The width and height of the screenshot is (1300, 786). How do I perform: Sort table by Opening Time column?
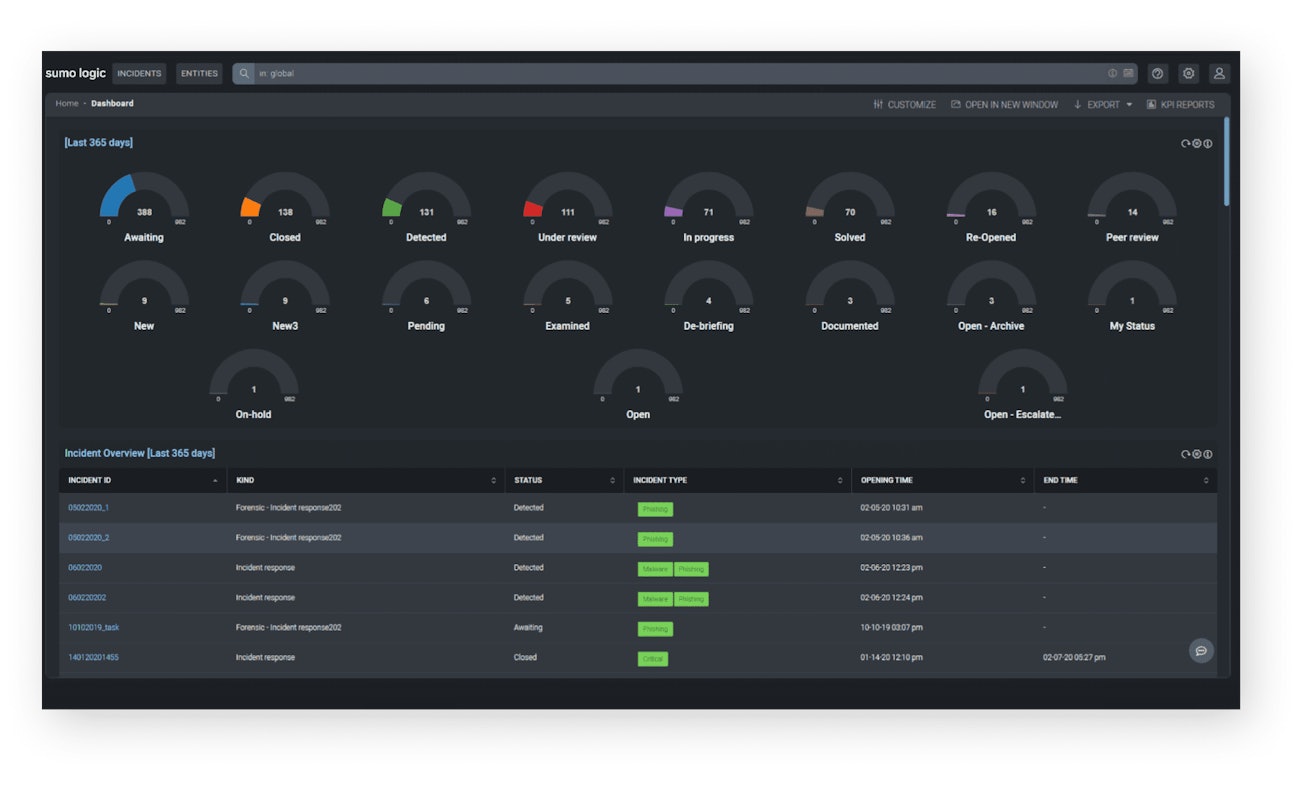943,481
